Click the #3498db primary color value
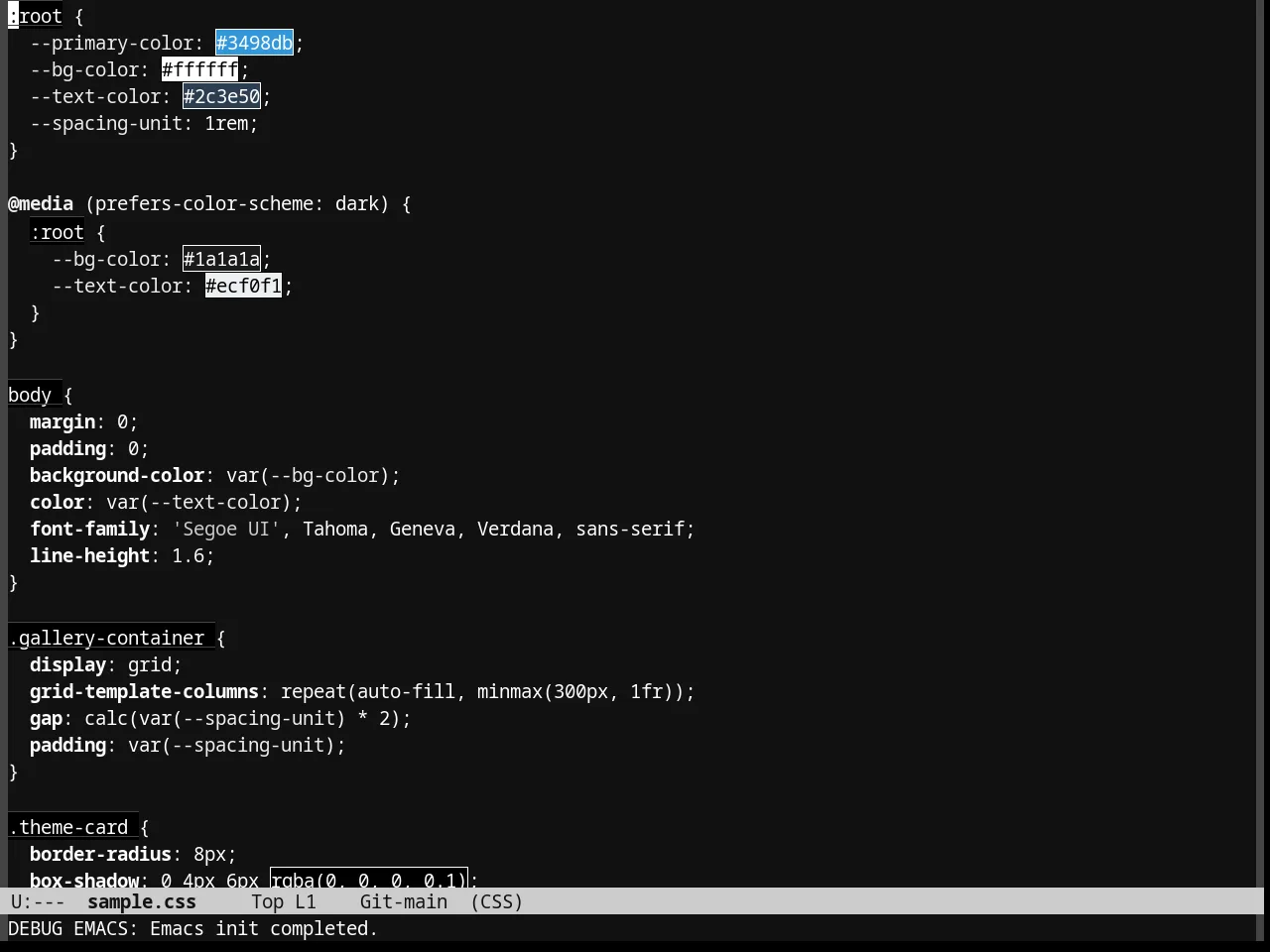1270x952 pixels. (x=254, y=43)
